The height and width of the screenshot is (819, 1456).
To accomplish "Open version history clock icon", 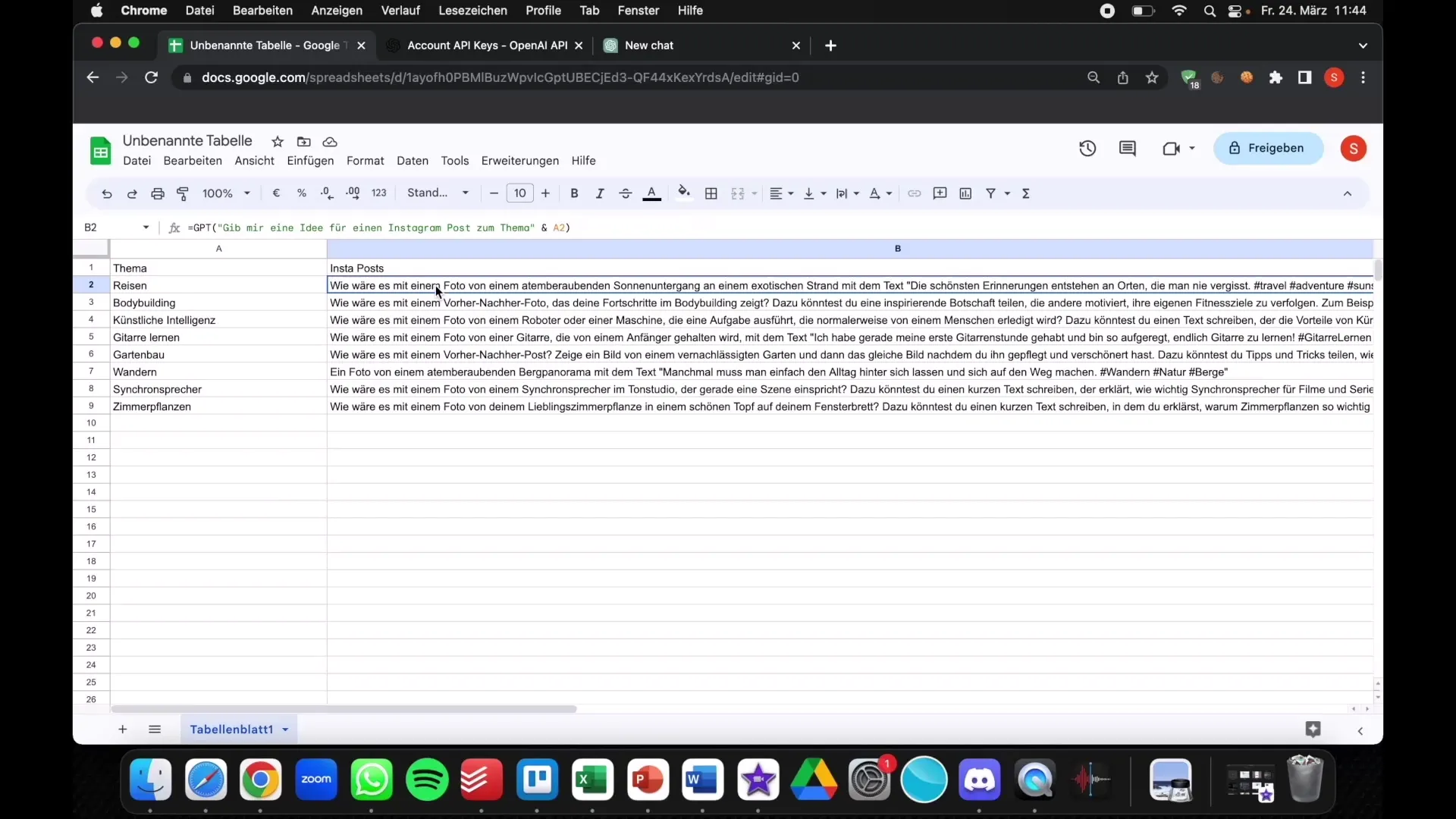I will (x=1087, y=149).
